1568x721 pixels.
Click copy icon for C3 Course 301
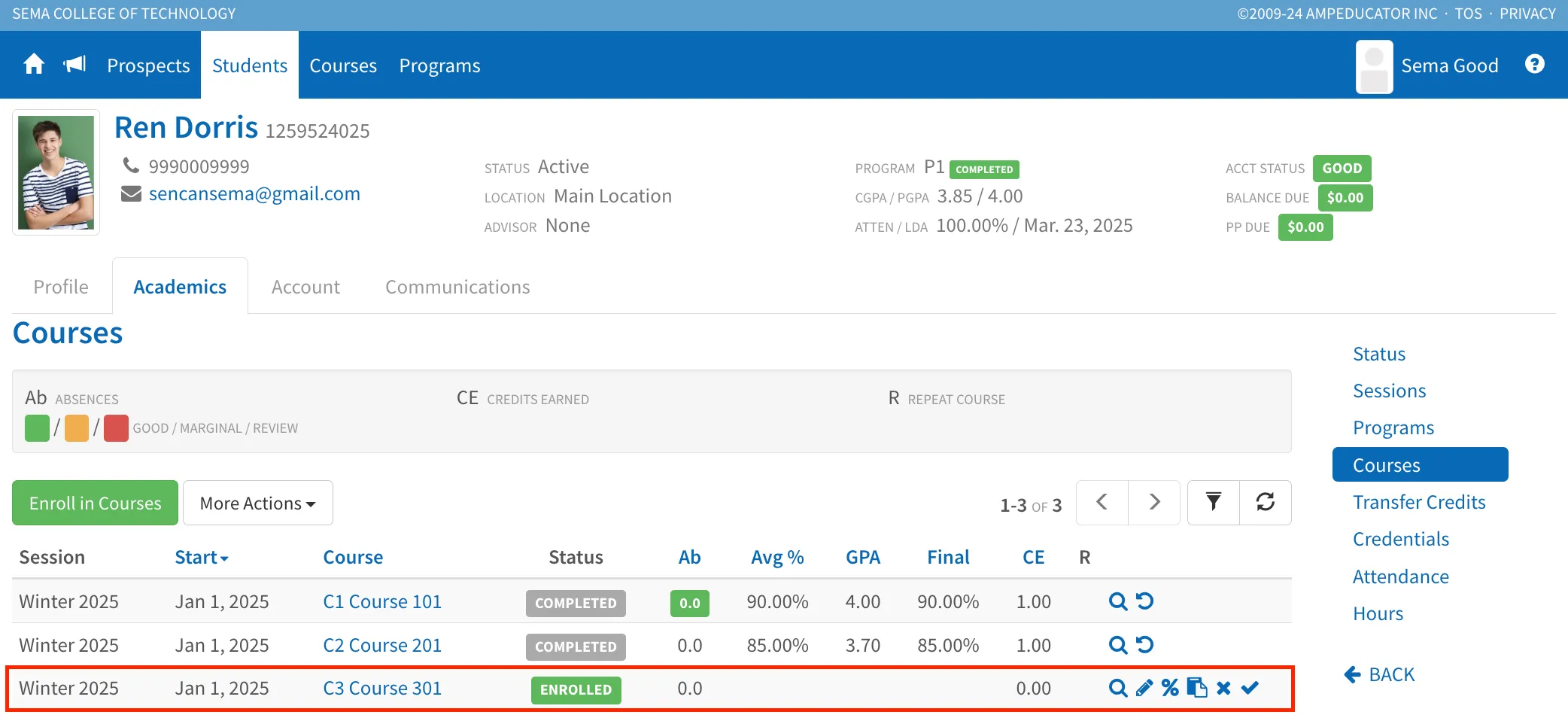pos(1196,688)
